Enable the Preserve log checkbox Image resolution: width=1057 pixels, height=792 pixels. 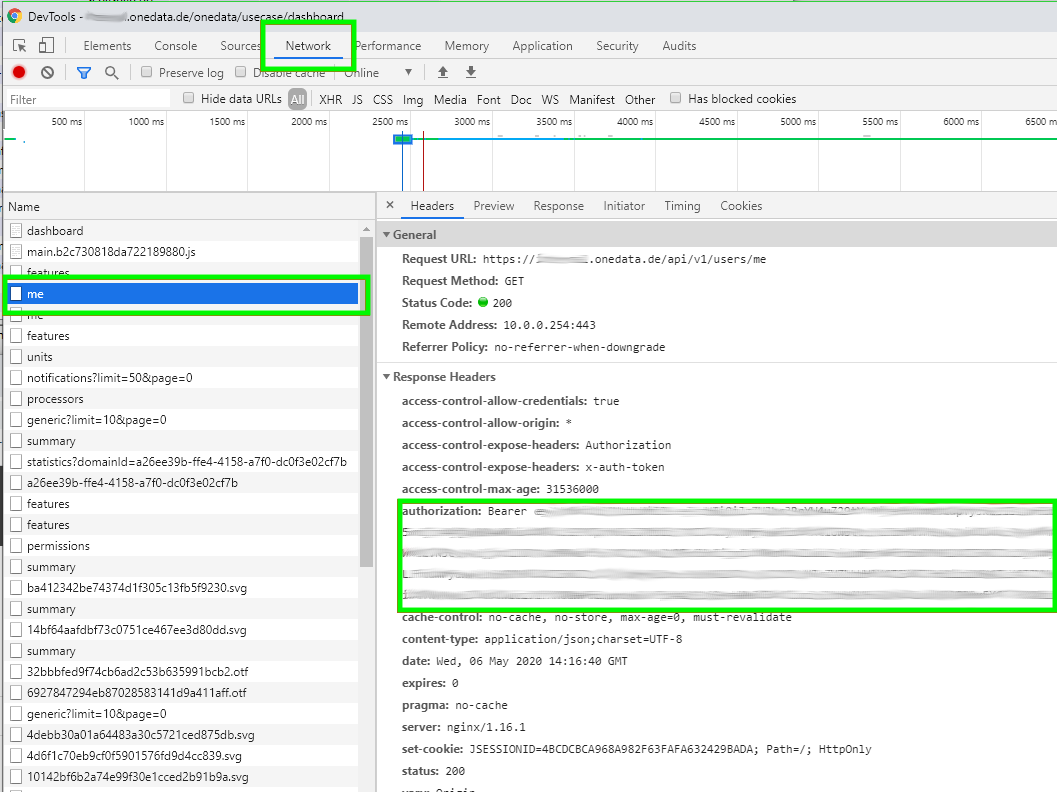click(x=147, y=73)
